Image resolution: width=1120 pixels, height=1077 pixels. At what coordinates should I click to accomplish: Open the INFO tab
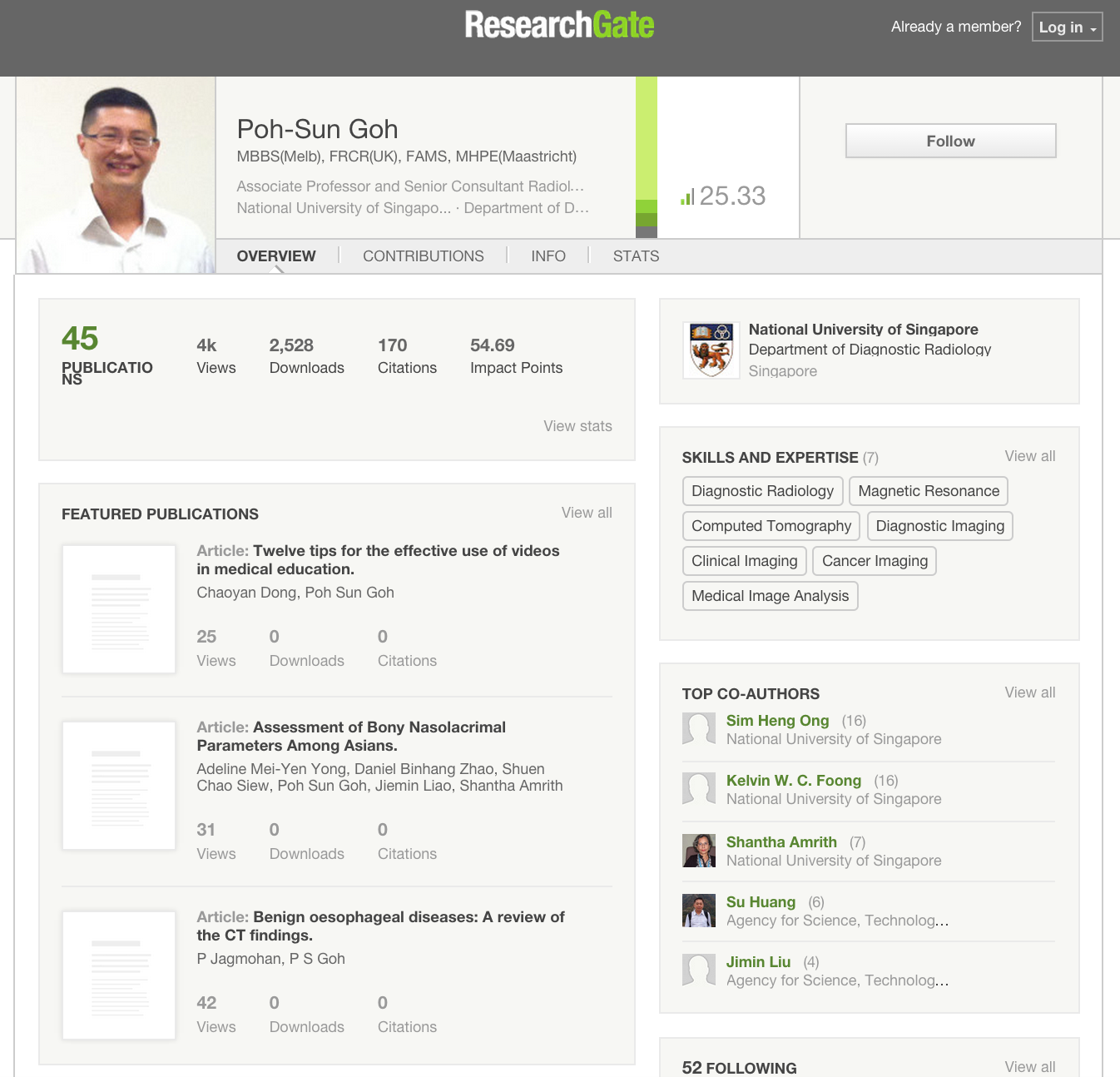tap(548, 256)
